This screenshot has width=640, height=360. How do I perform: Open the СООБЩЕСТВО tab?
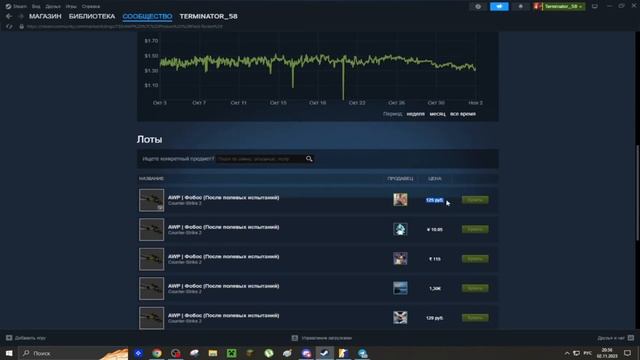(x=147, y=16)
